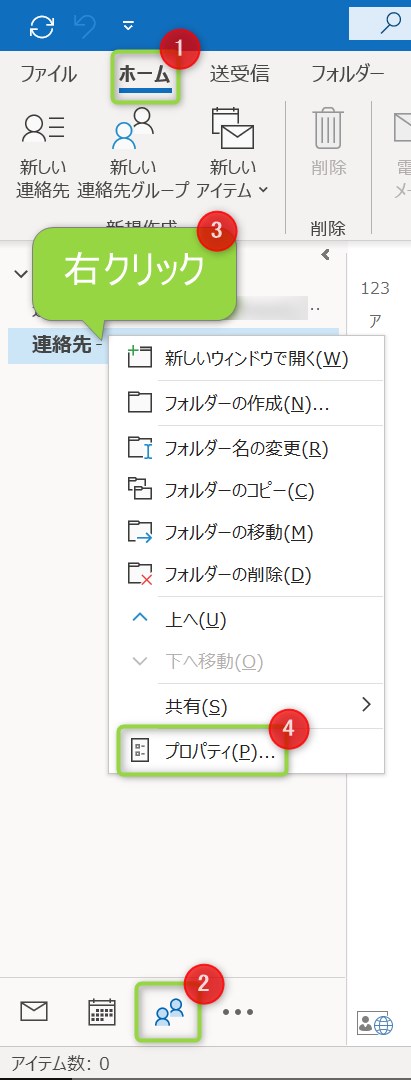Choose 新しいウィンドウで開く(W) from context menu
This screenshot has width=411, height=1080.
pyautogui.click(x=246, y=359)
